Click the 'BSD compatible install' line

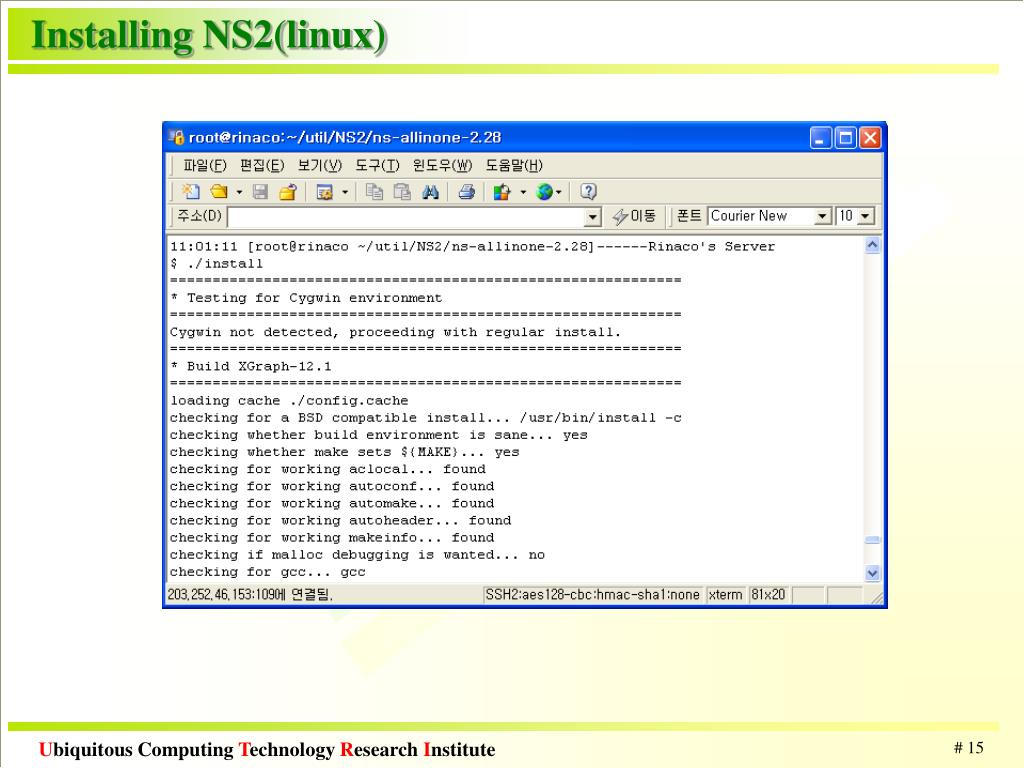[425, 417]
